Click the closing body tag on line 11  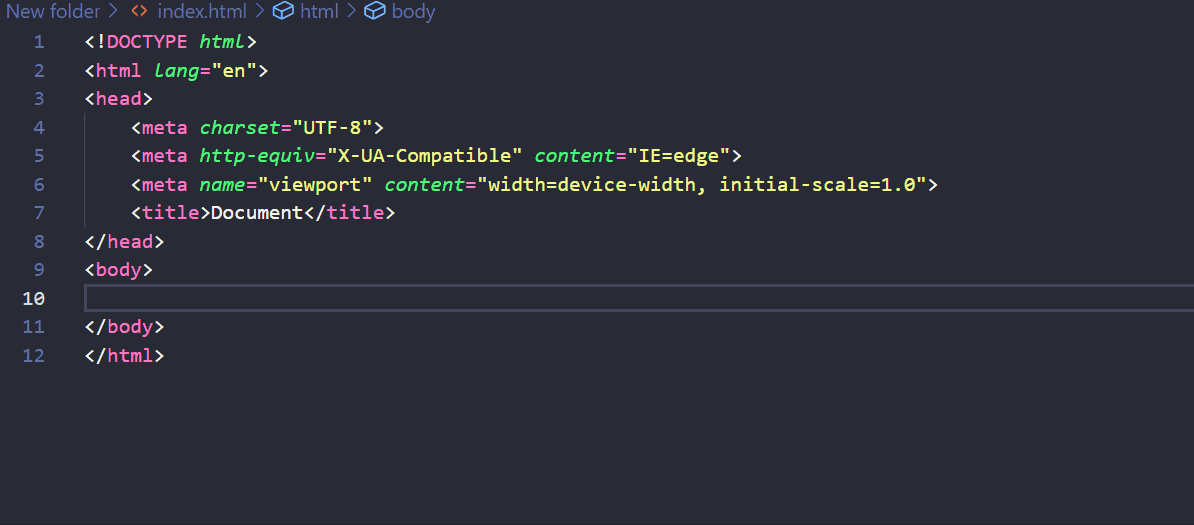pyautogui.click(x=125, y=327)
